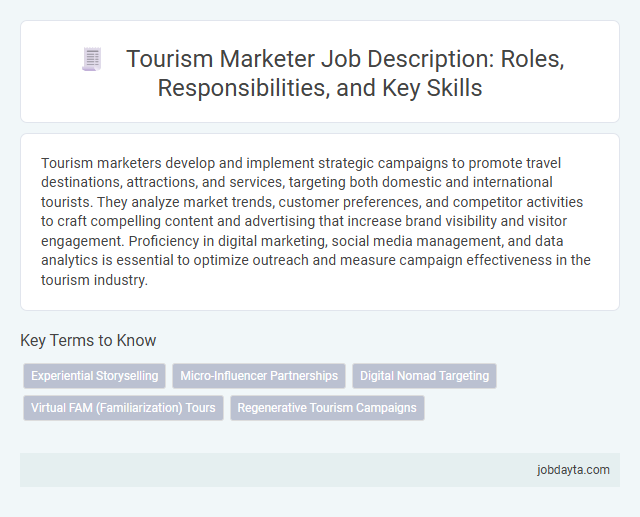The height and width of the screenshot is (517, 640).
Task: Choose the Digital Nomad Targeting tag
Action: coord(424,376)
